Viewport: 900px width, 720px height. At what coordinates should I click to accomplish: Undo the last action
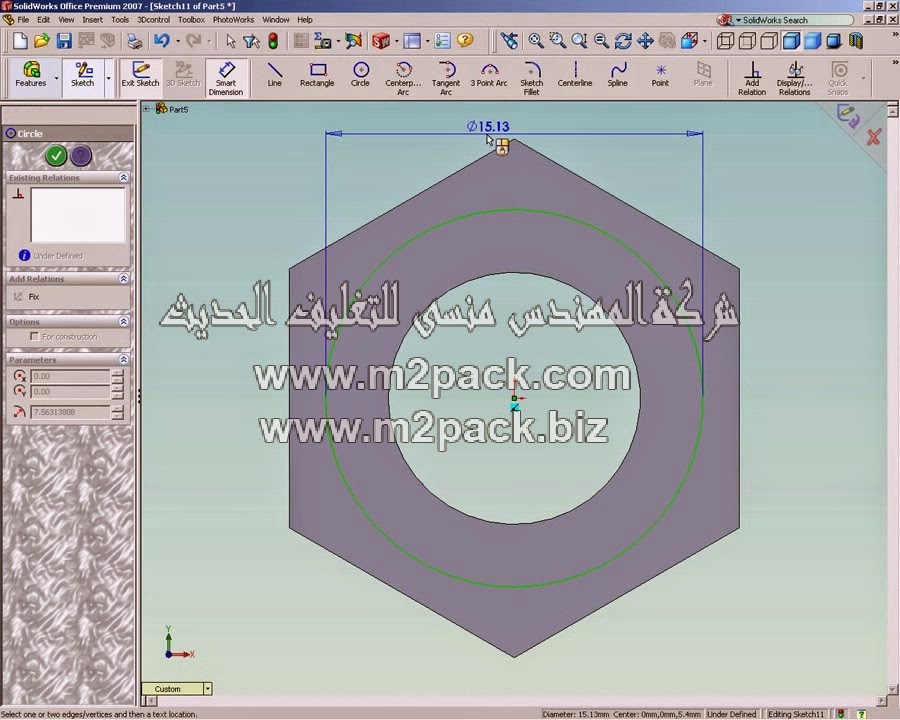pos(162,41)
